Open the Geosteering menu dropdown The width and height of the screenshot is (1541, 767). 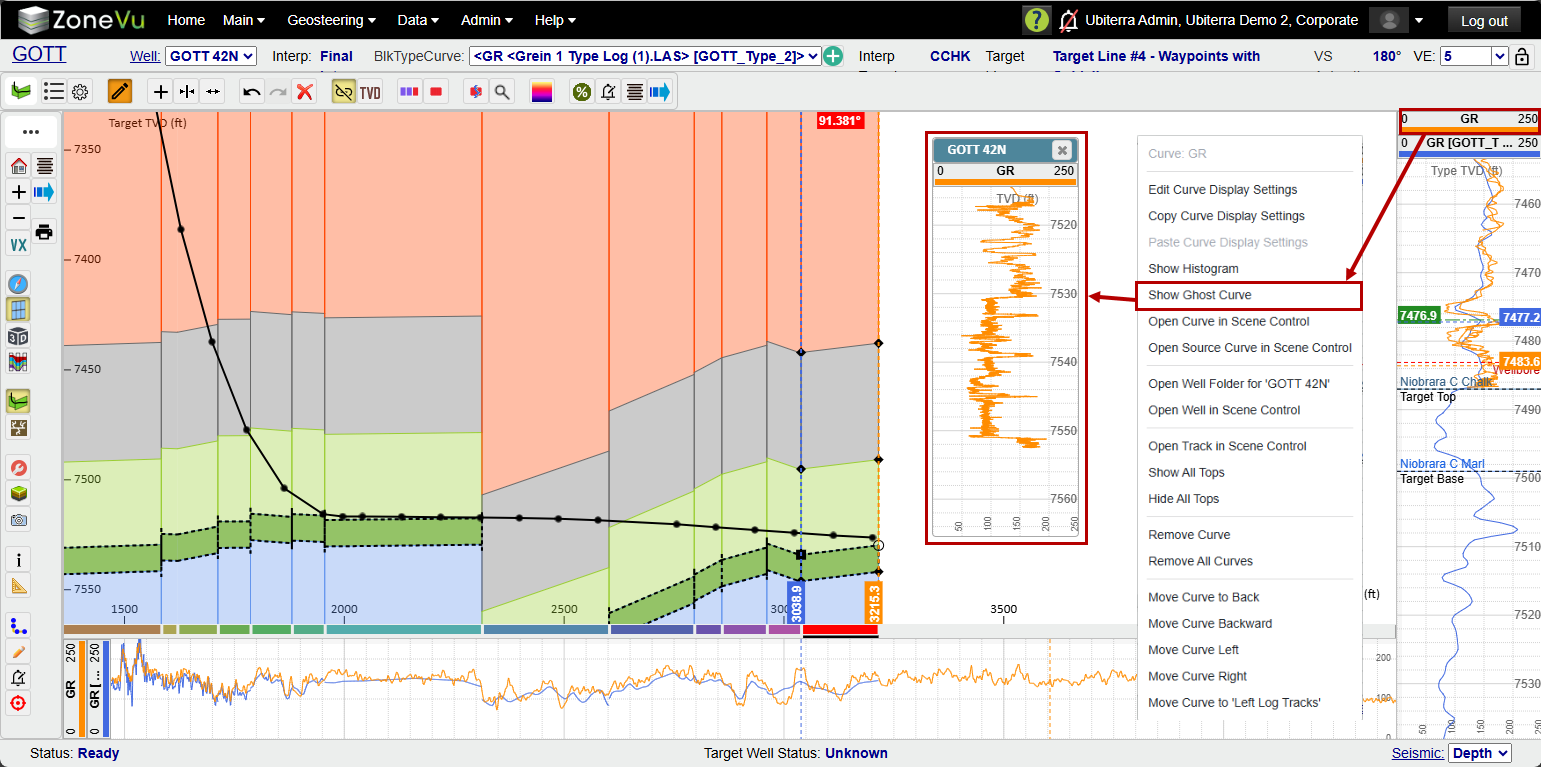[332, 20]
